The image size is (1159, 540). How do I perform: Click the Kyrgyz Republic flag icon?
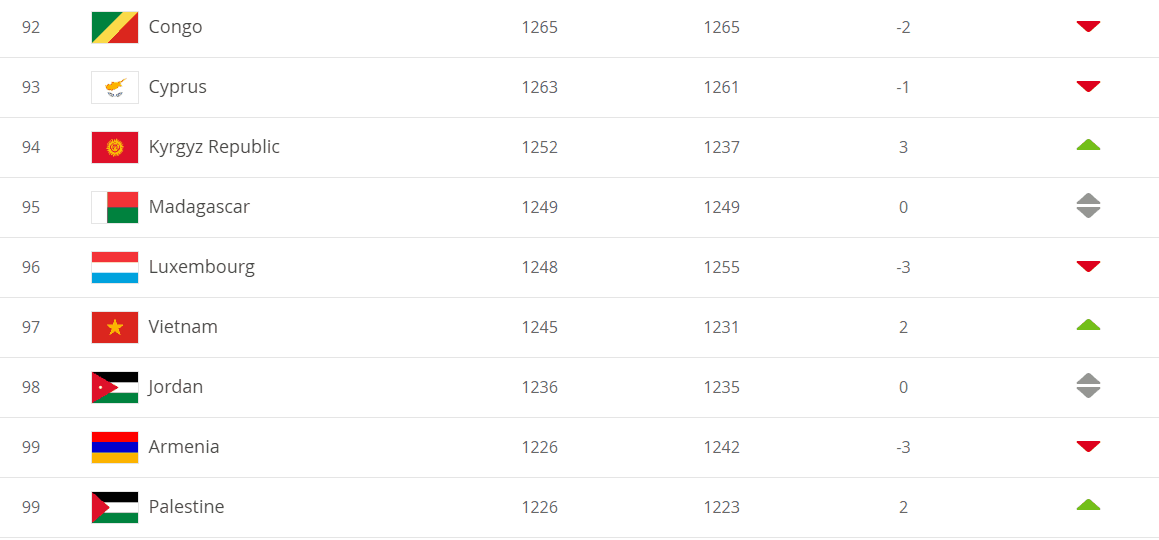coord(115,147)
